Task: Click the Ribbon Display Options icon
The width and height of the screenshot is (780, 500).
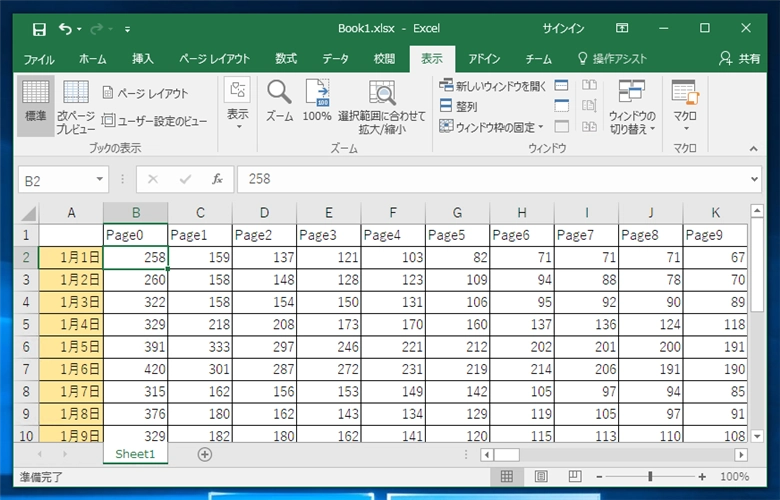Action: coord(622,28)
